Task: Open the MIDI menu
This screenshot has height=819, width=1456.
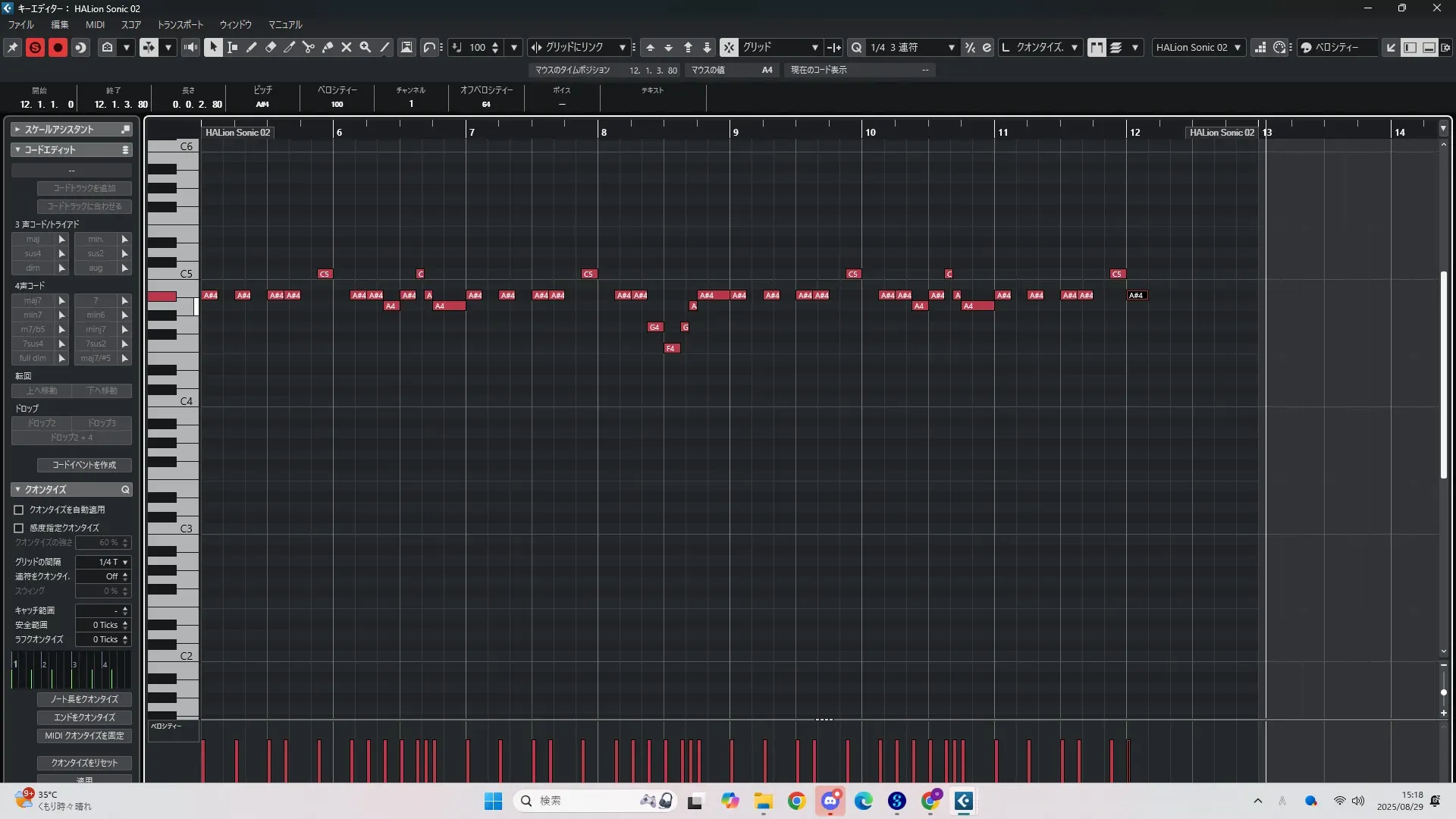Action: click(x=95, y=25)
